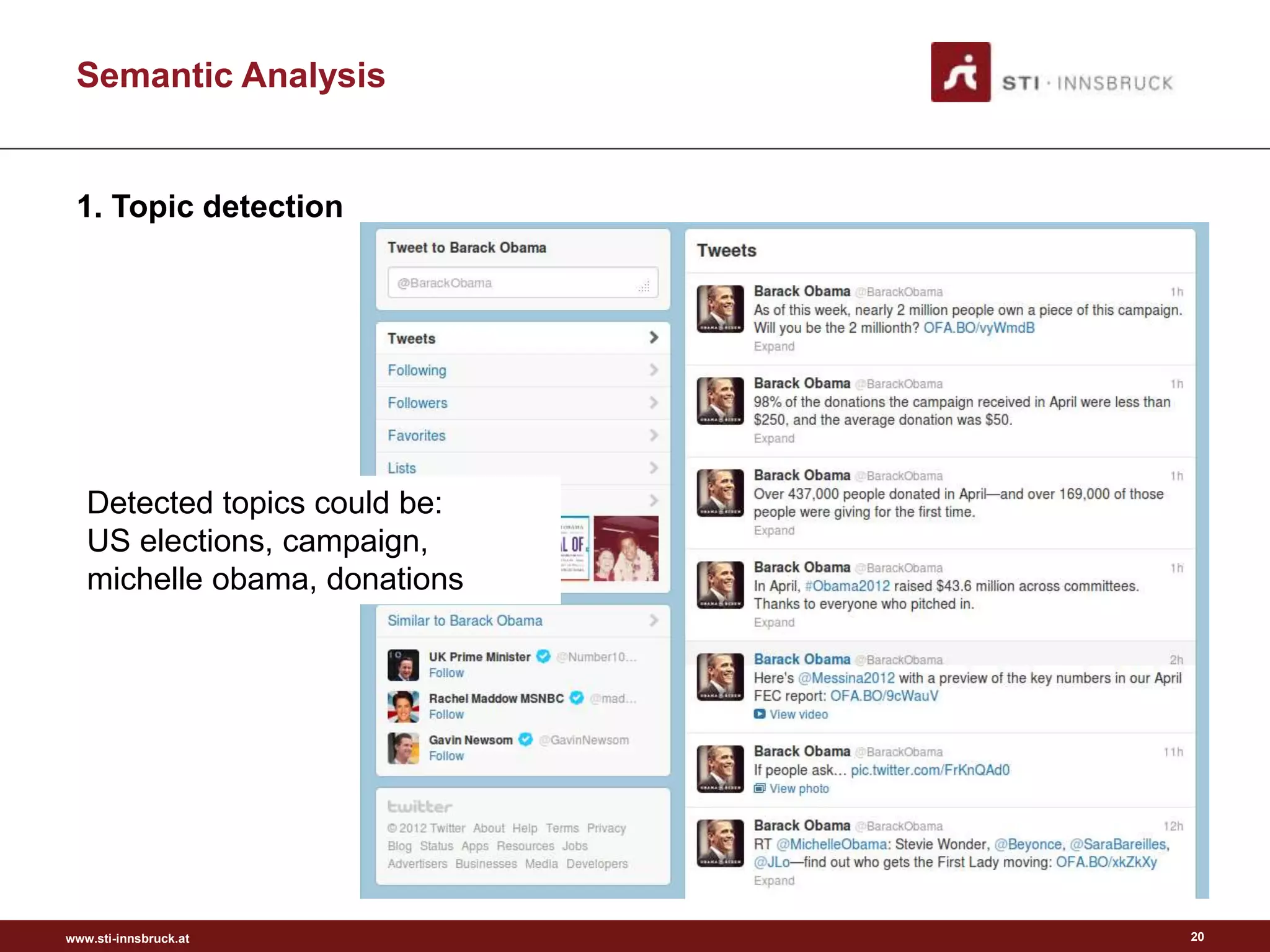
Task: Open the @MichelleObama mention
Action: click(x=832, y=845)
